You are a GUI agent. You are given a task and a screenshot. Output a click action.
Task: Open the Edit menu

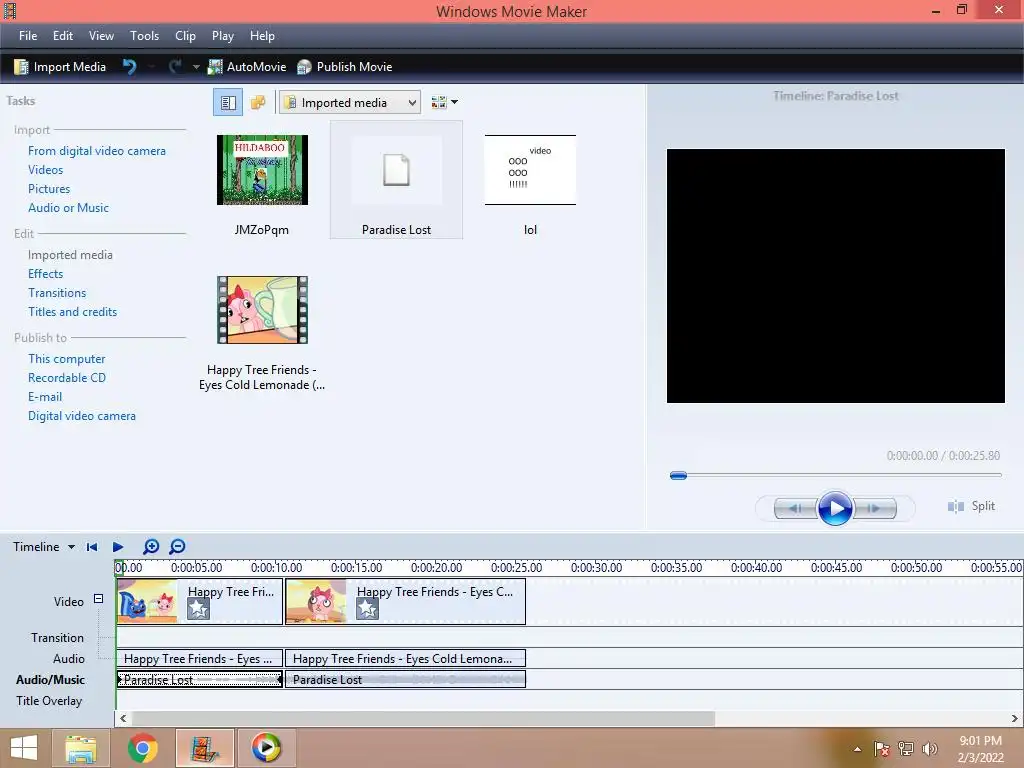[63, 36]
